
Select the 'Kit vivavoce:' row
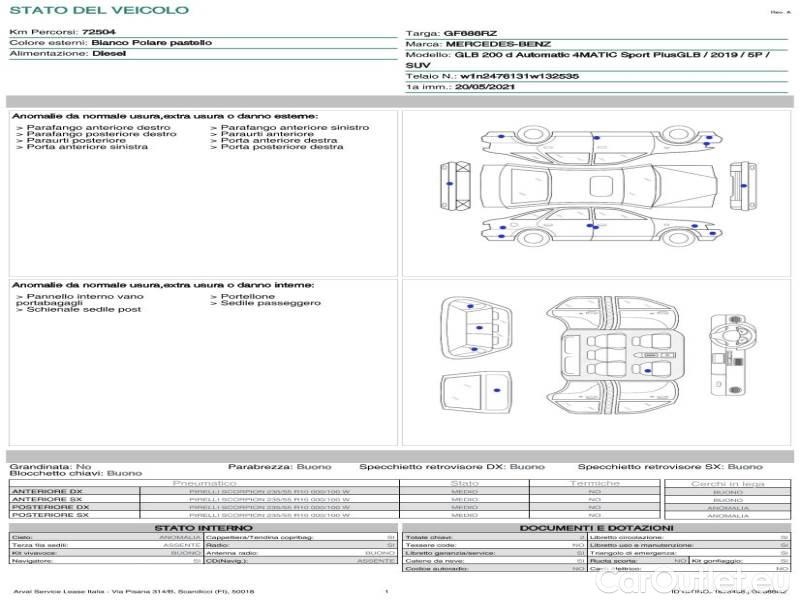pyautogui.click(x=106, y=553)
